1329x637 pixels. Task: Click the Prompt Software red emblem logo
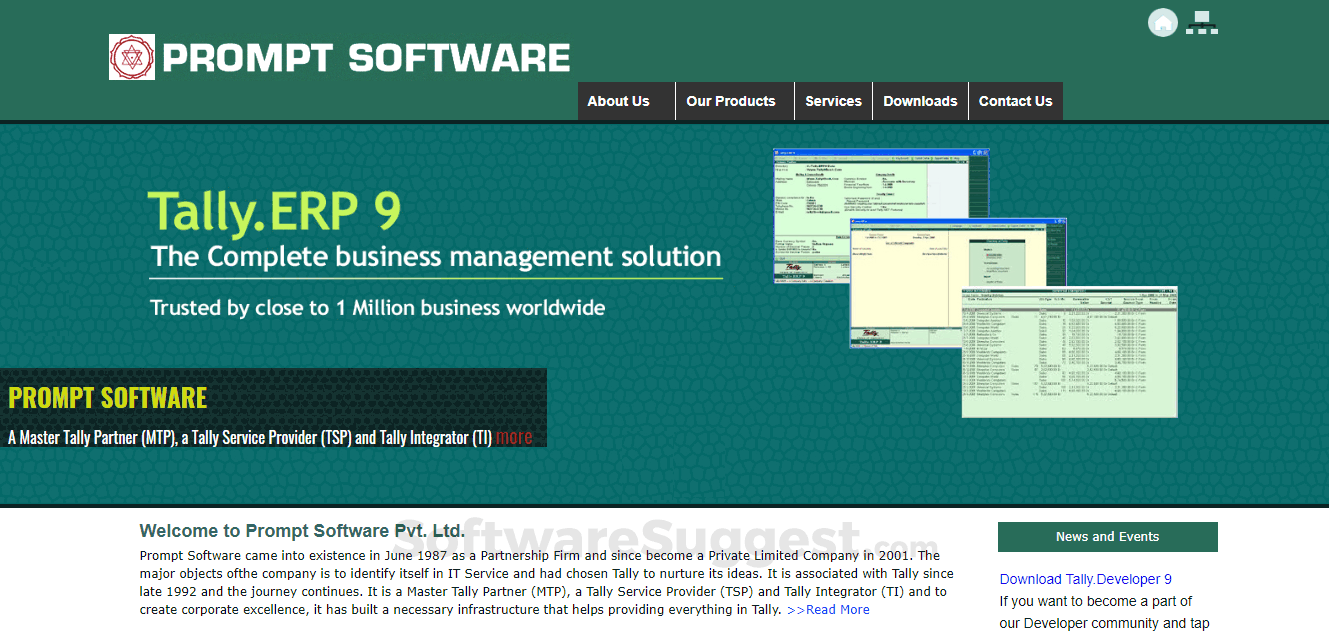click(x=132, y=57)
